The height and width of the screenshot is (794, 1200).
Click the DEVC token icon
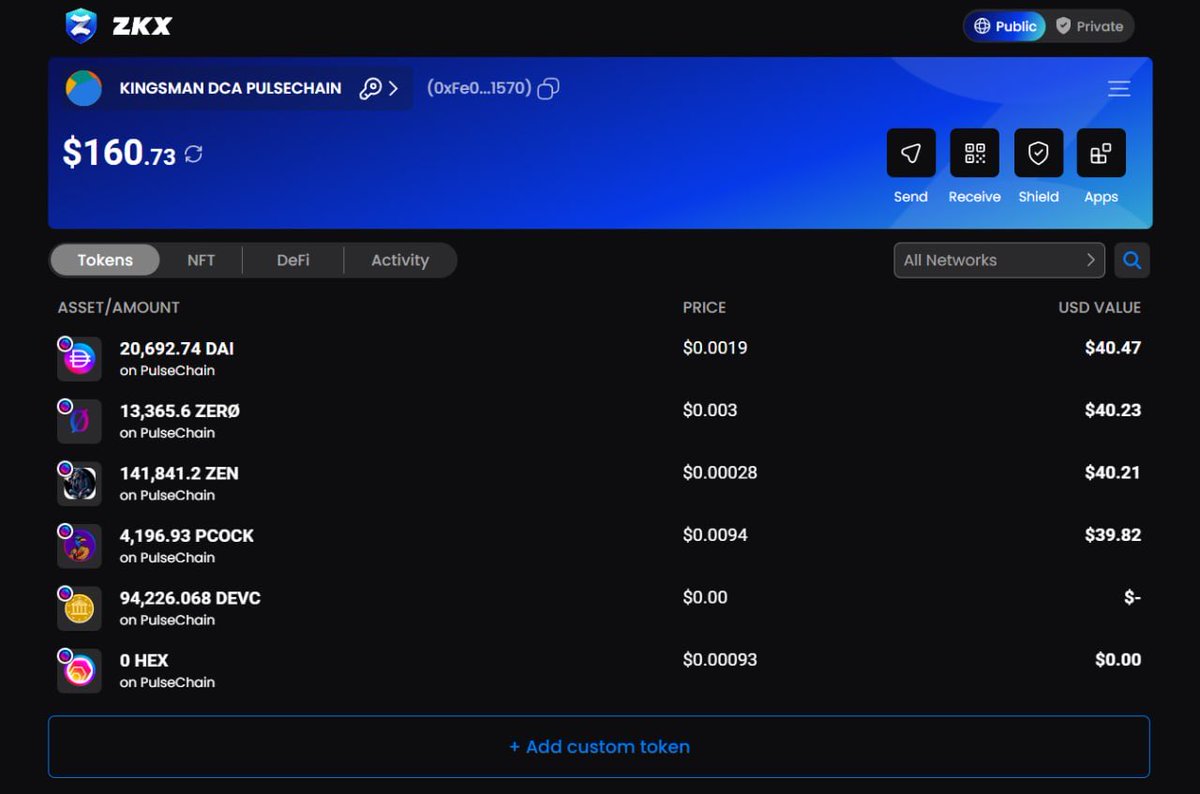click(x=79, y=608)
